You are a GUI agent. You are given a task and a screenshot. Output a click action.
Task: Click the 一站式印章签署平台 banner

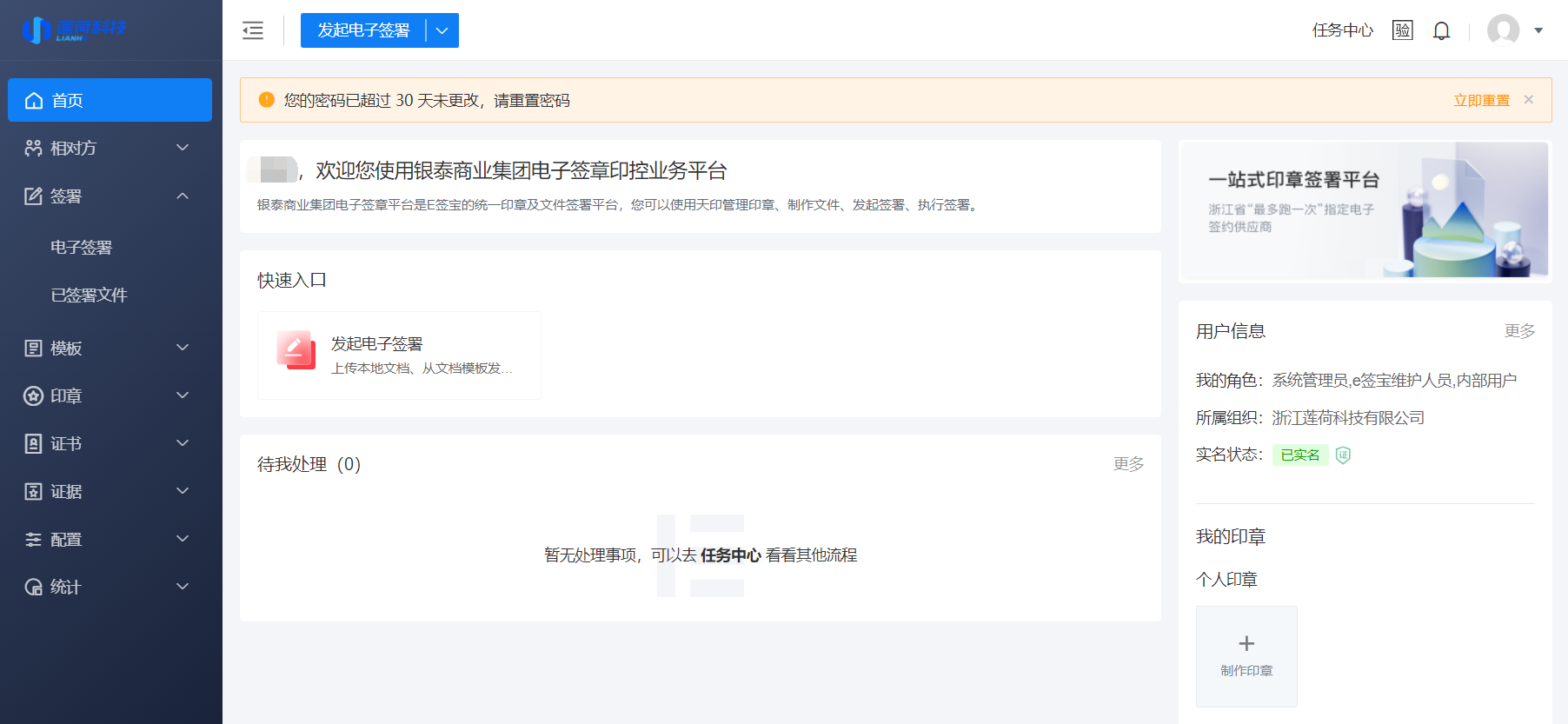1365,210
